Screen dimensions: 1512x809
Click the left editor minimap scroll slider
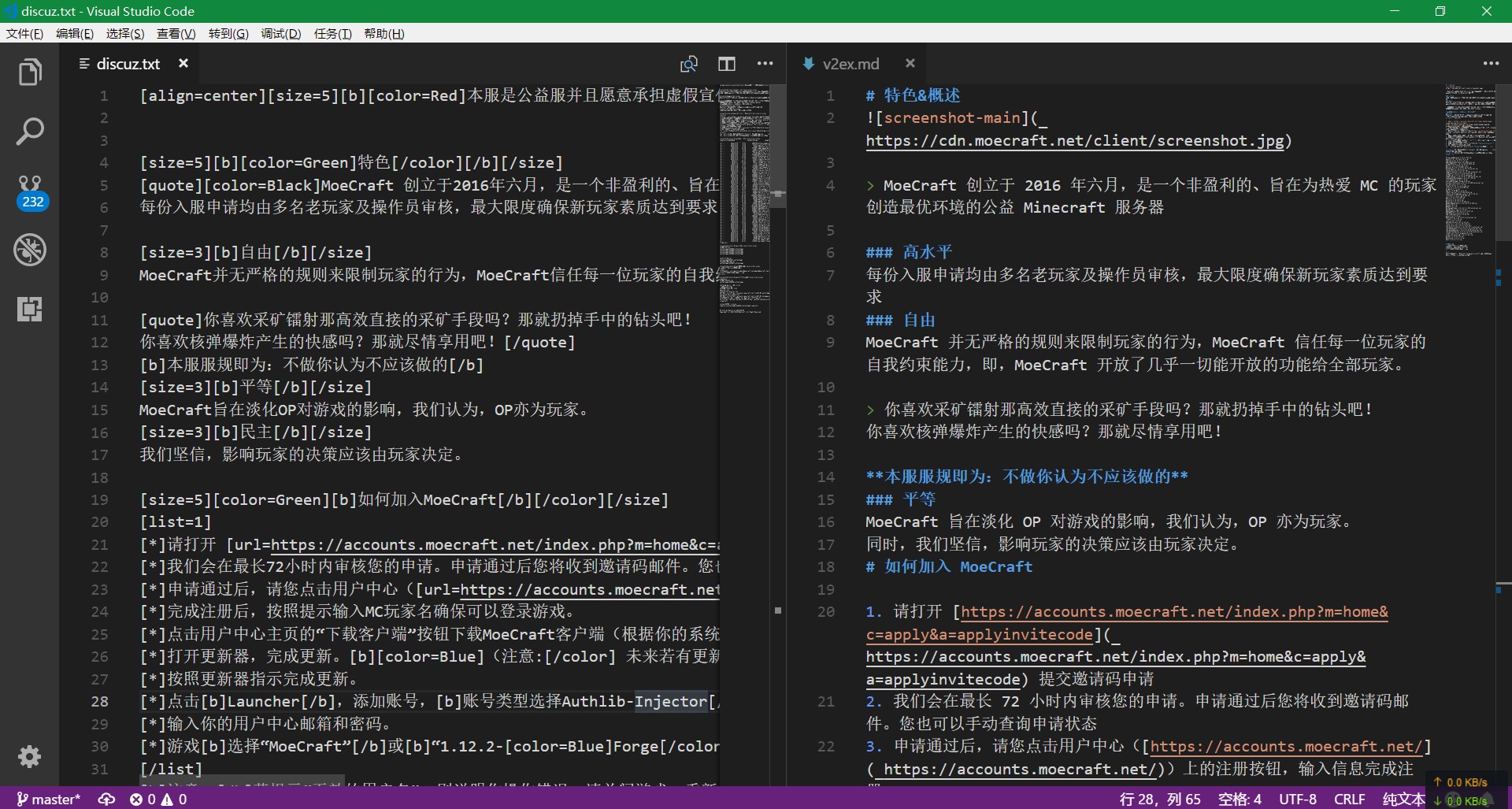click(x=777, y=146)
